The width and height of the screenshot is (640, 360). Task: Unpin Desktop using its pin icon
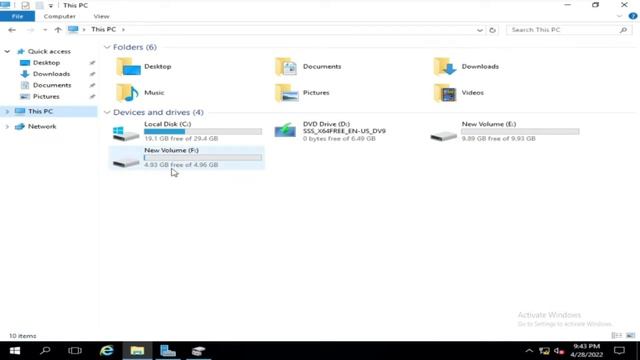coord(92,63)
